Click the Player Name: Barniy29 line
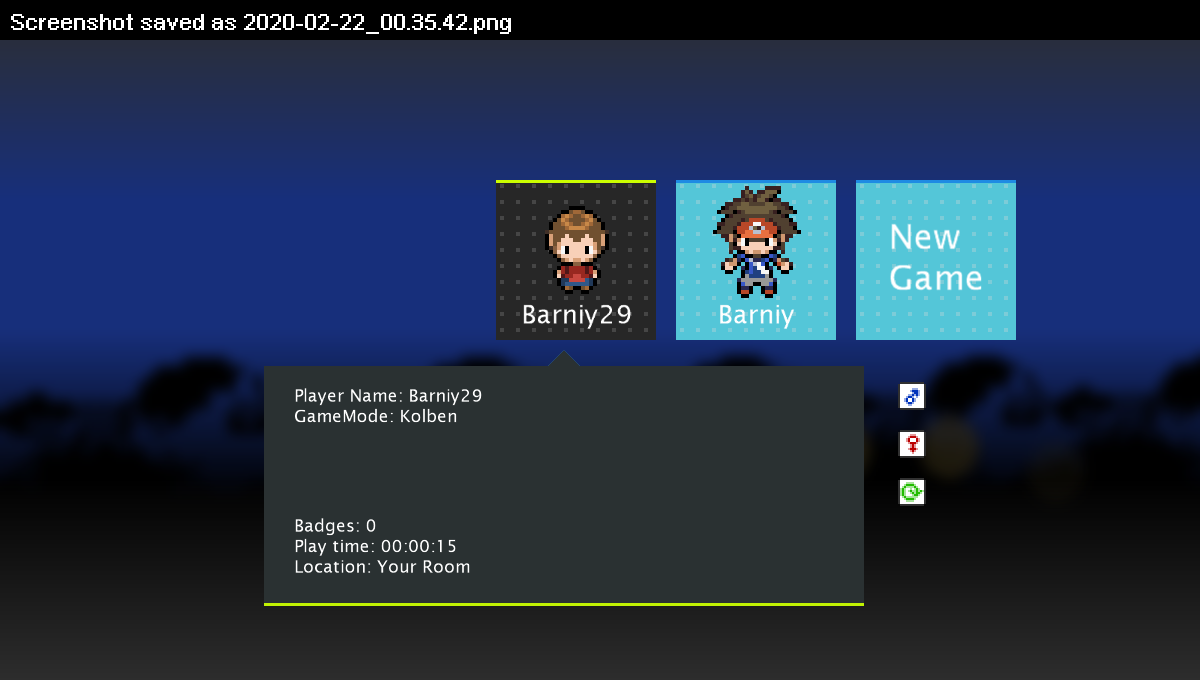Image resolution: width=1200 pixels, height=680 pixels. tap(388, 395)
